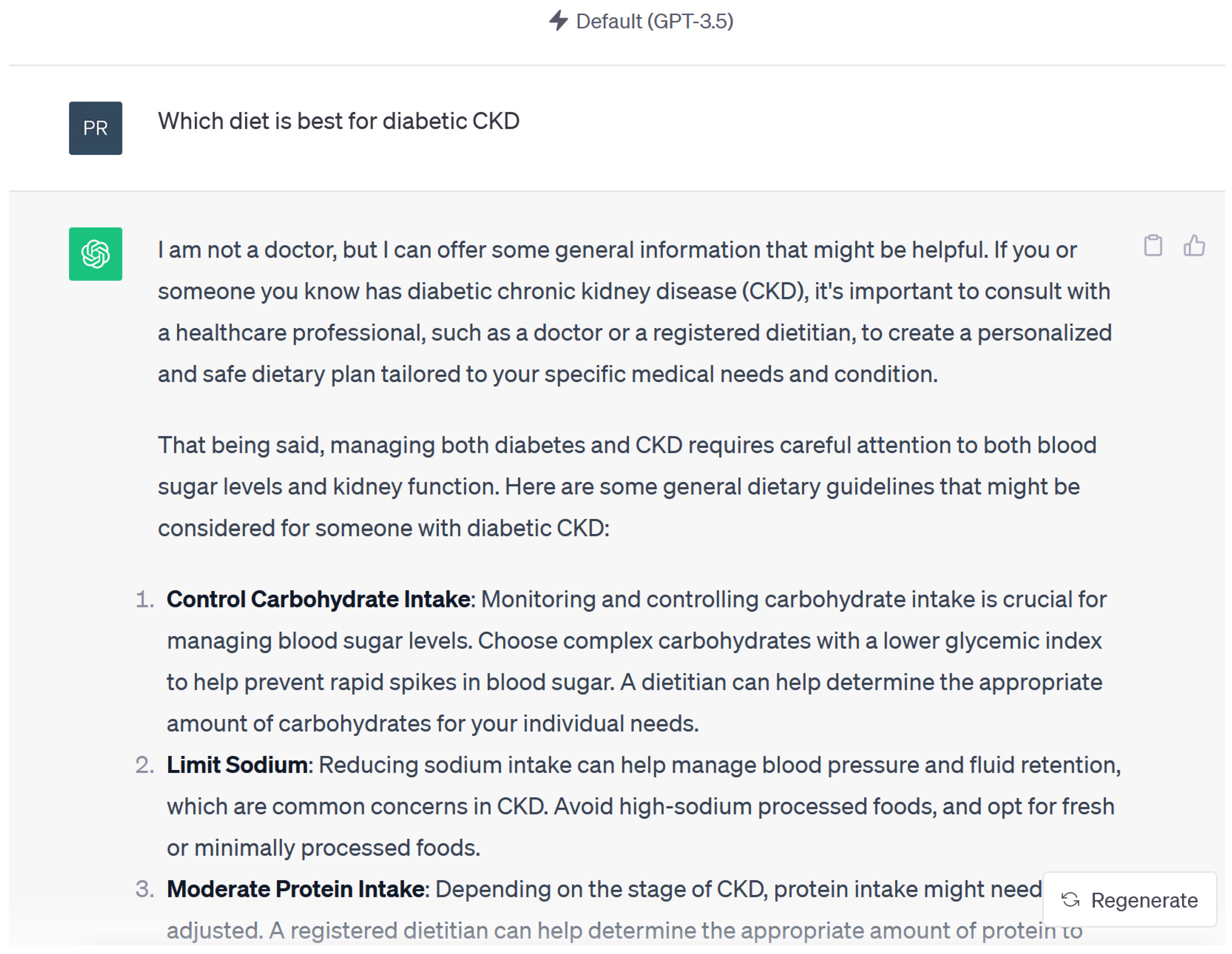The height and width of the screenshot is (954, 1232).
Task: Click list number 3 marker
Action: pyautogui.click(x=145, y=889)
